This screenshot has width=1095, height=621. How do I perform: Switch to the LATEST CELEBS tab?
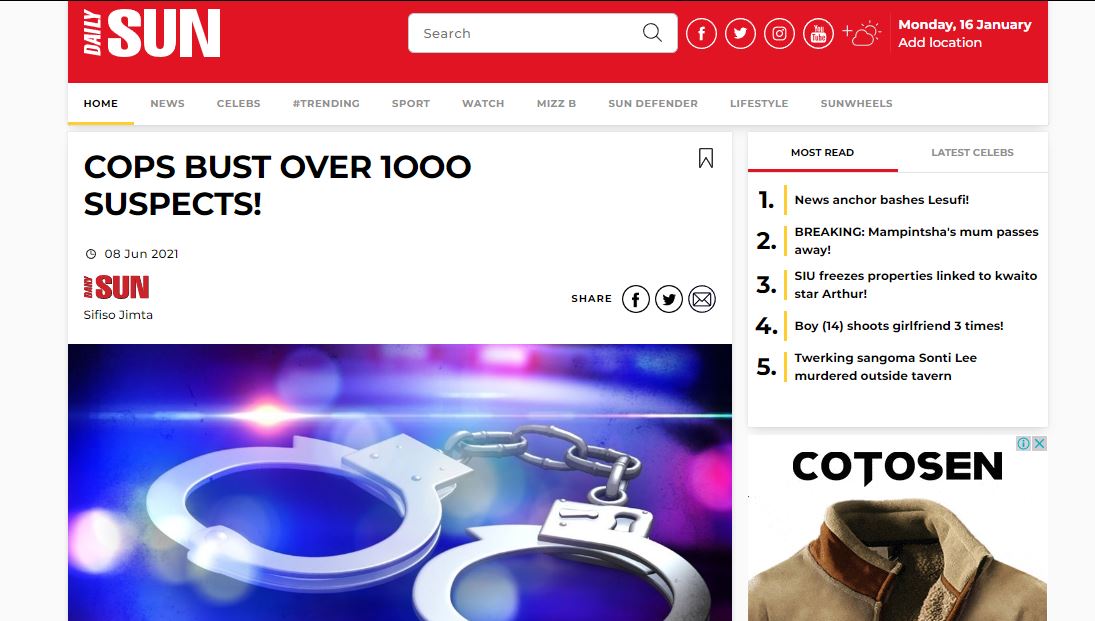pos(972,152)
